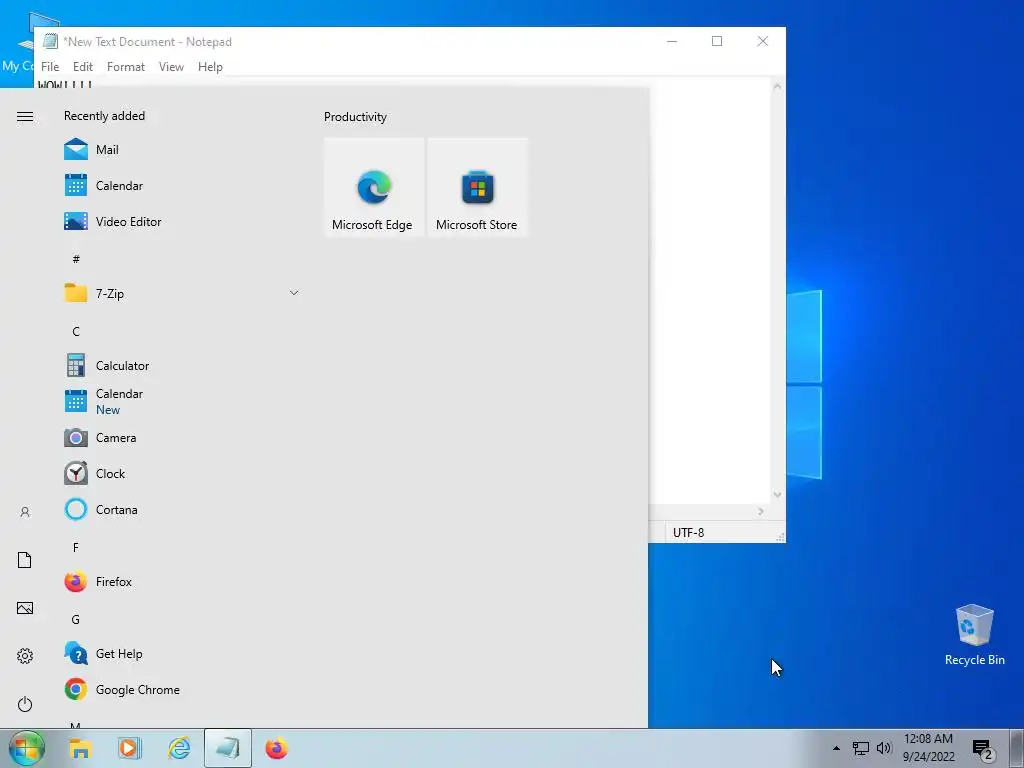Image resolution: width=1024 pixels, height=768 pixels.
Task: Launch Cortana from app list
Action: (x=182, y=509)
